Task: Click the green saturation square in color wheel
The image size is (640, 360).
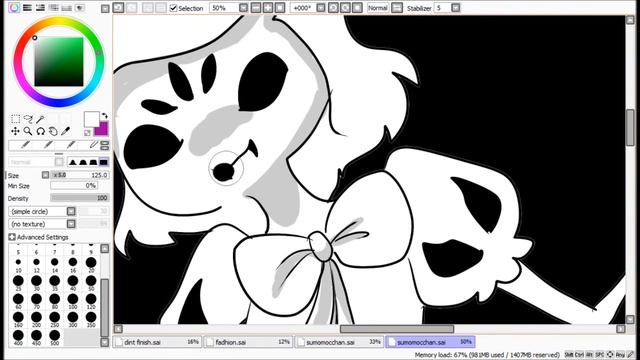Action: pyautogui.click(x=59, y=62)
